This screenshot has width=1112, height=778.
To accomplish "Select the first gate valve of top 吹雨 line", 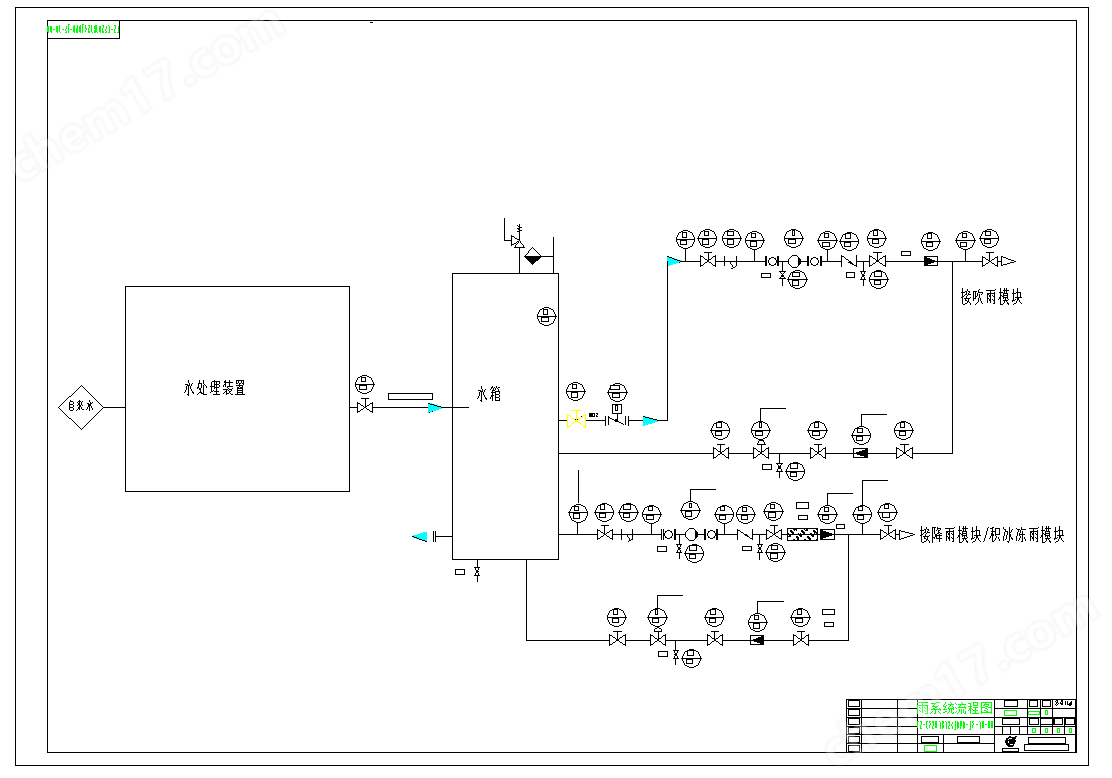I will tap(708, 262).
